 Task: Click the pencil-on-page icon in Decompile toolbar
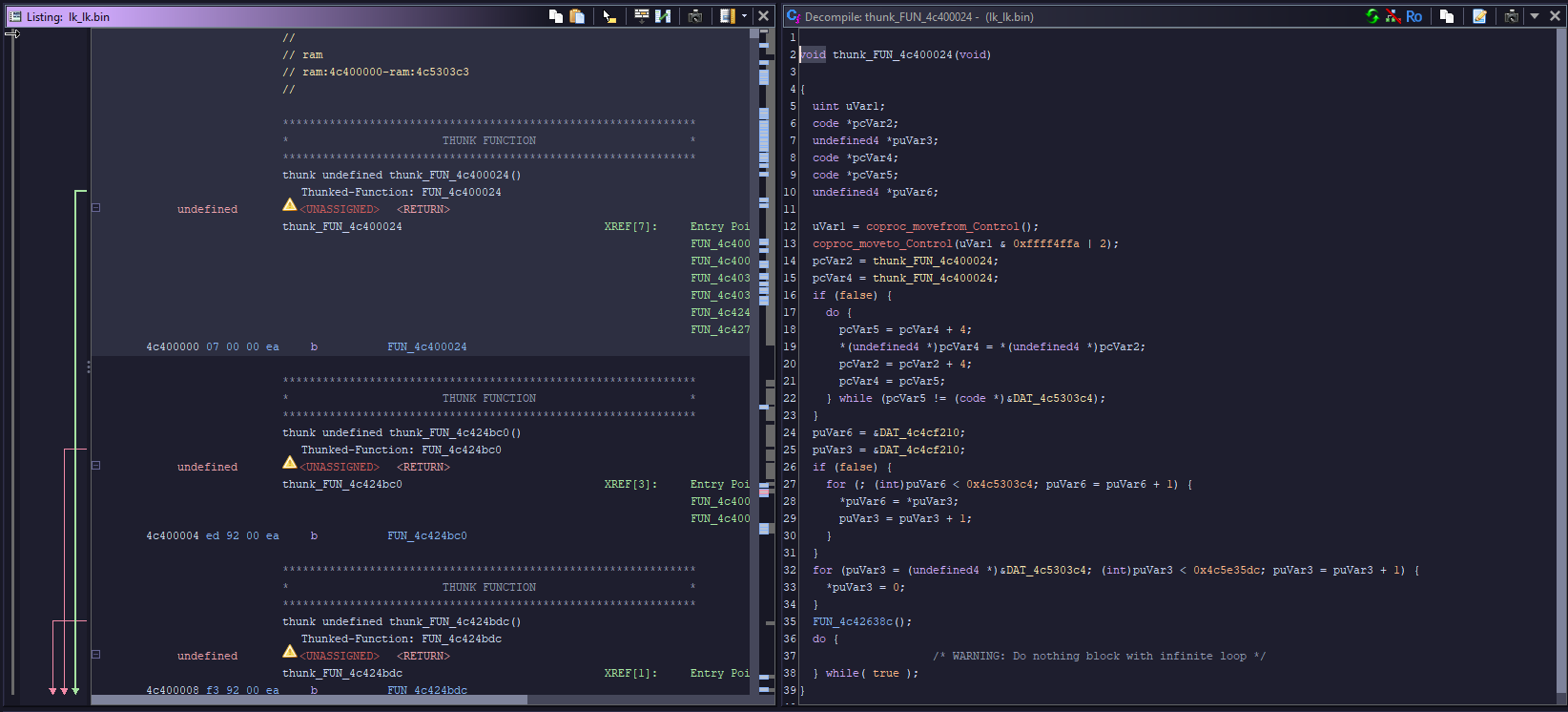tap(1479, 16)
